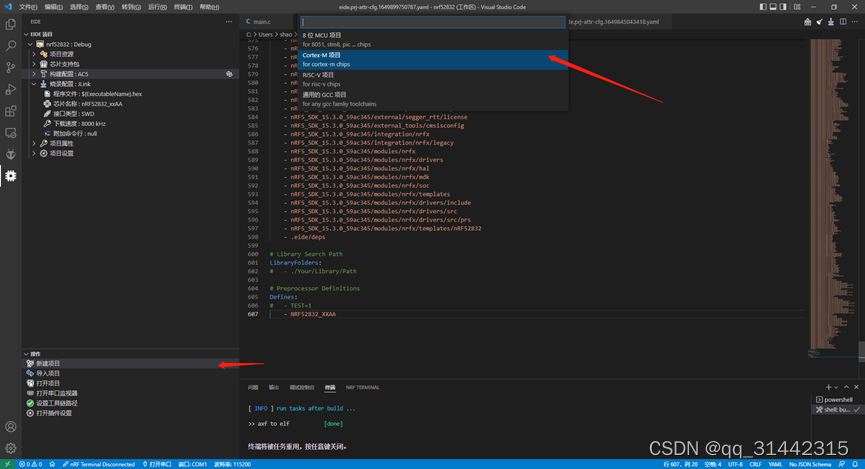The image size is (865, 469).
Task: Open the Manage gear in activity bar
Action: (10, 448)
